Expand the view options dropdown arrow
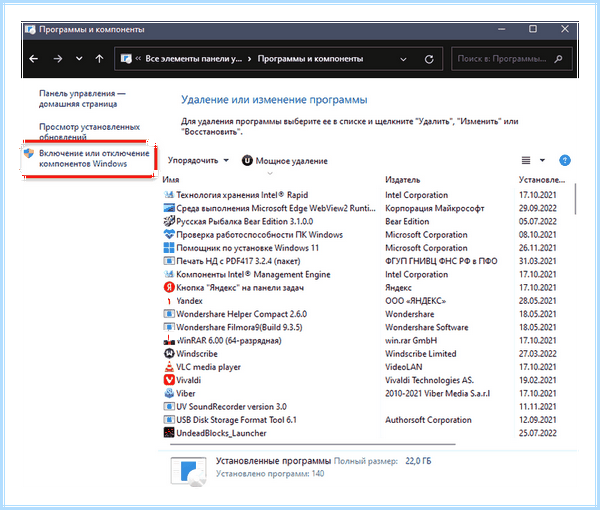 coord(542,160)
